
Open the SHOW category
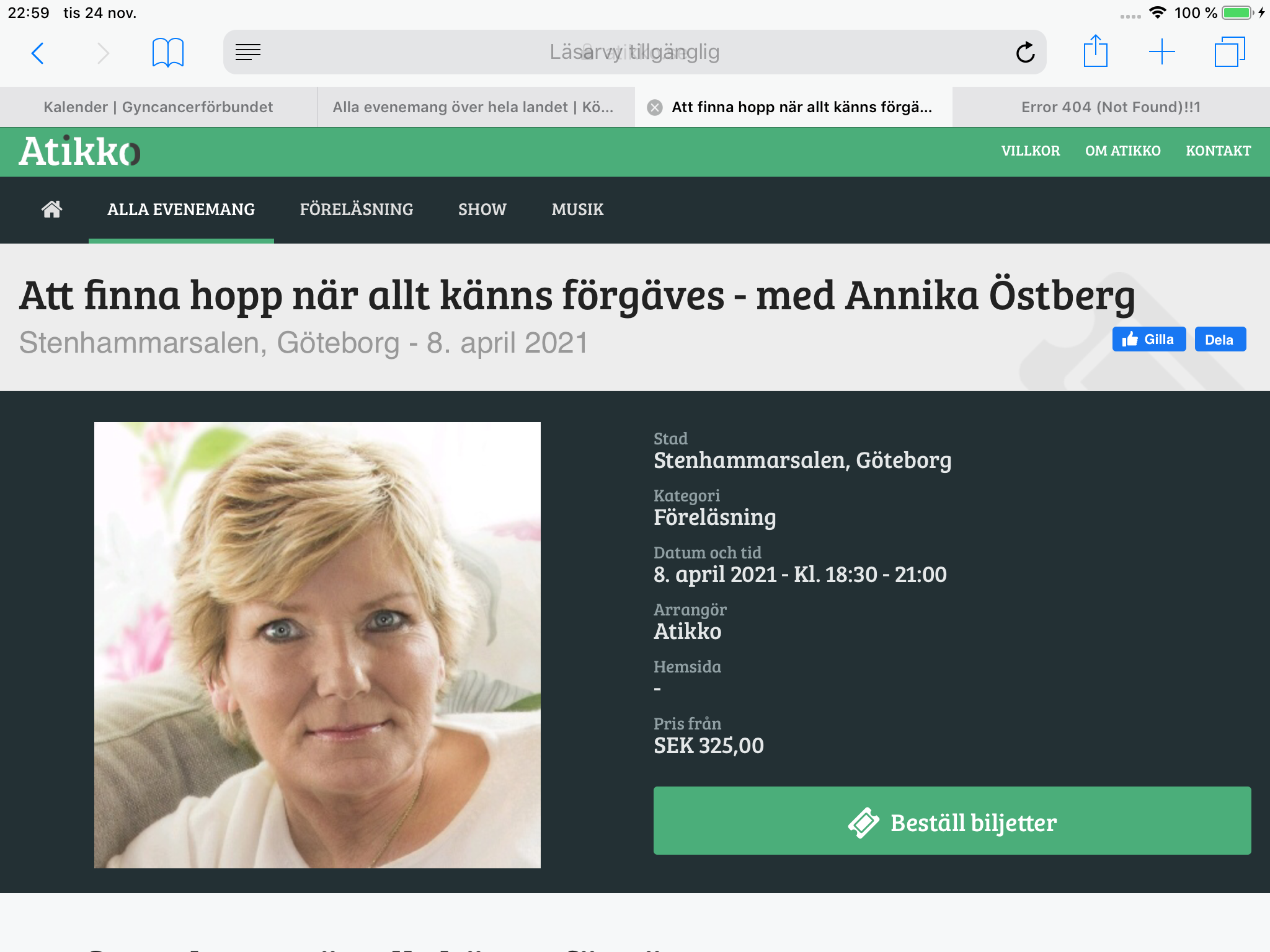(482, 209)
